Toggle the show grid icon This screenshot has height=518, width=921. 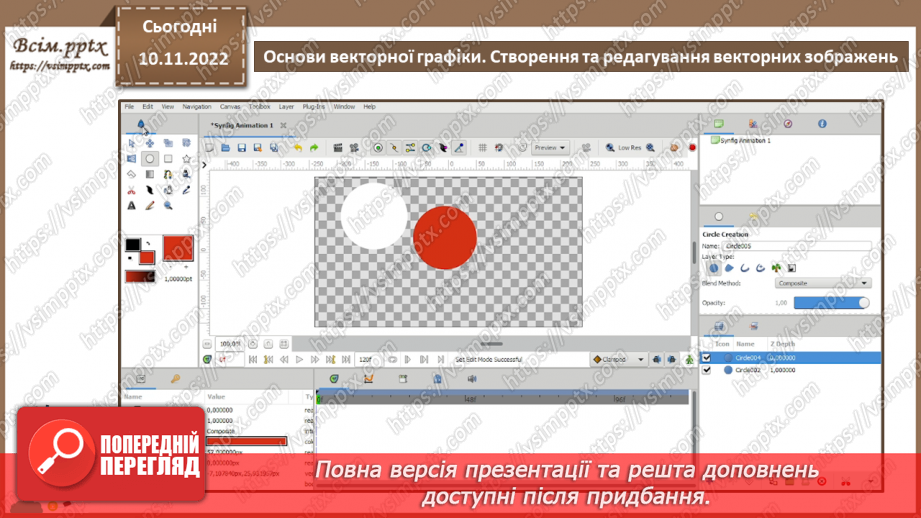(x=482, y=148)
